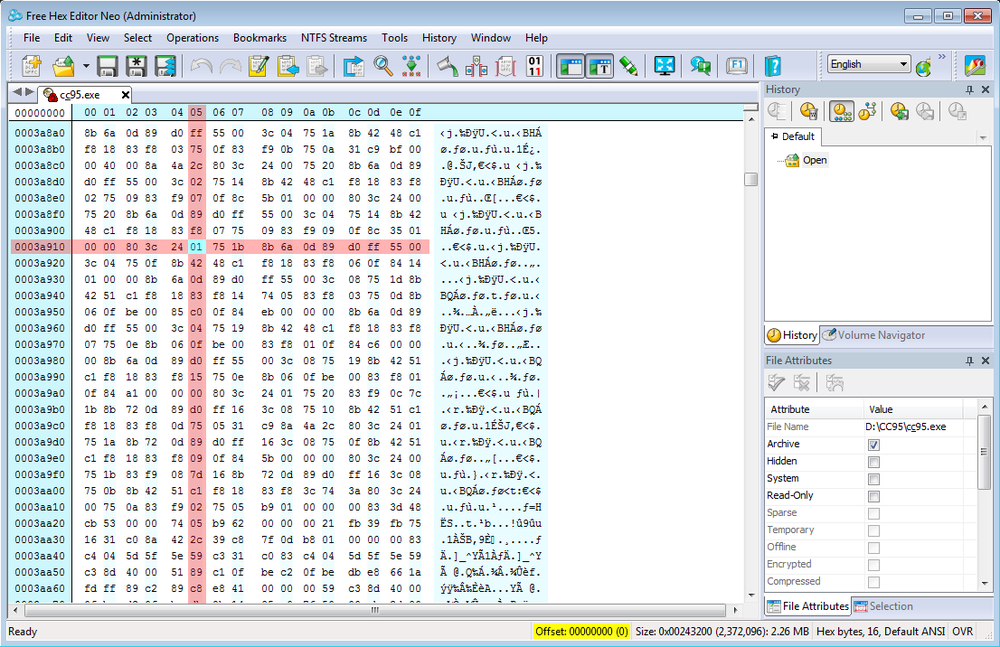This screenshot has width=1000, height=647.
Task: Click the history clock with trash icon
Action: [808, 111]
